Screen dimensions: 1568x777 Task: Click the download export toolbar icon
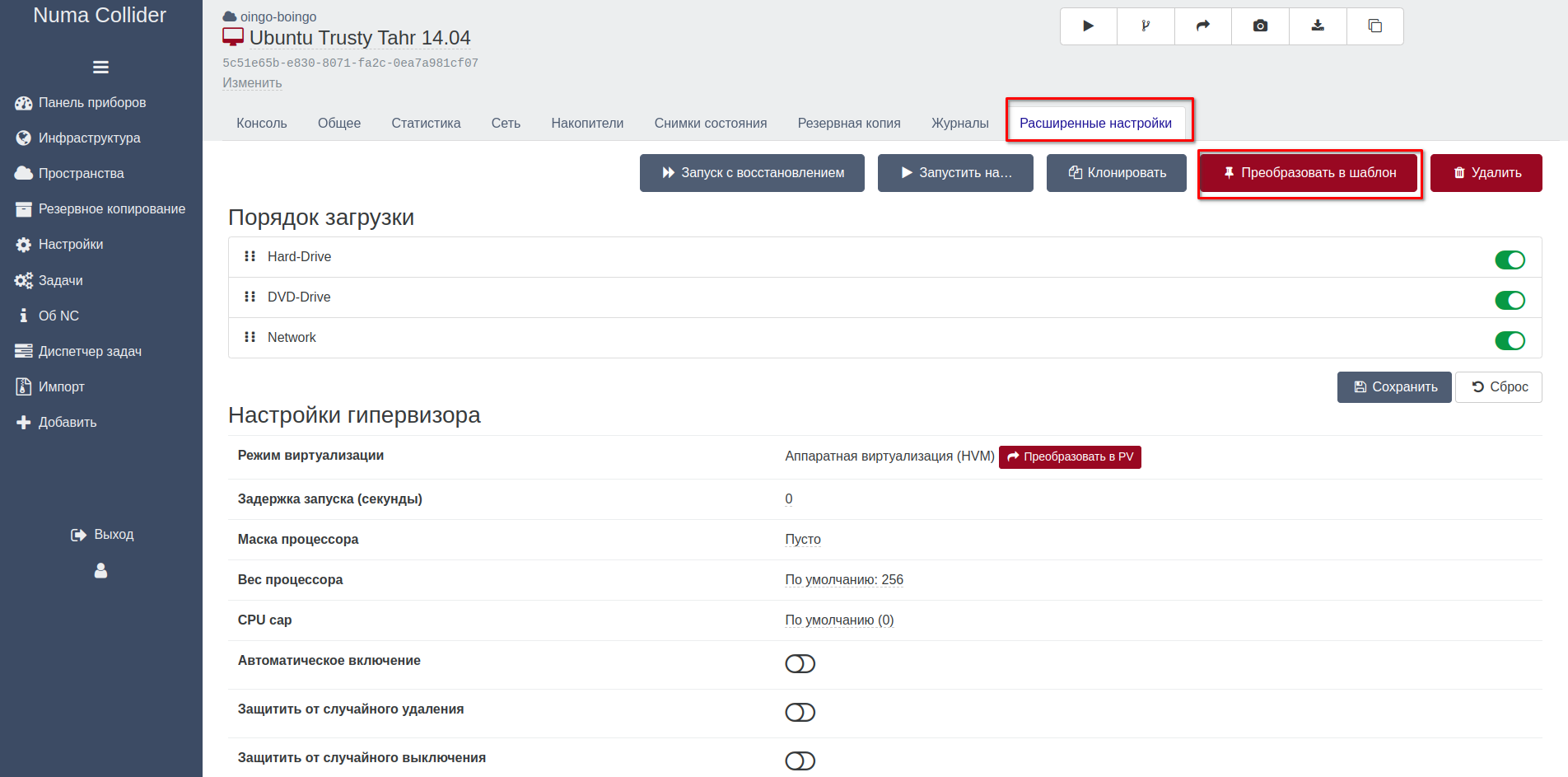tap(1318, 26)
